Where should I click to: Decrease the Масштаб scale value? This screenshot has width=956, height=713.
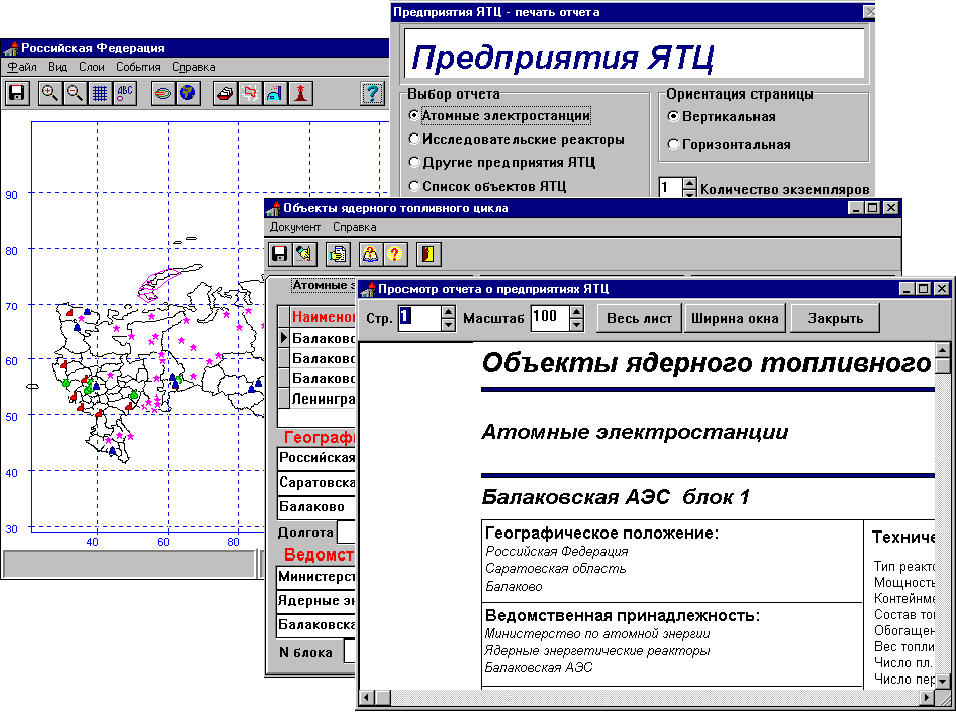[576, 325]
